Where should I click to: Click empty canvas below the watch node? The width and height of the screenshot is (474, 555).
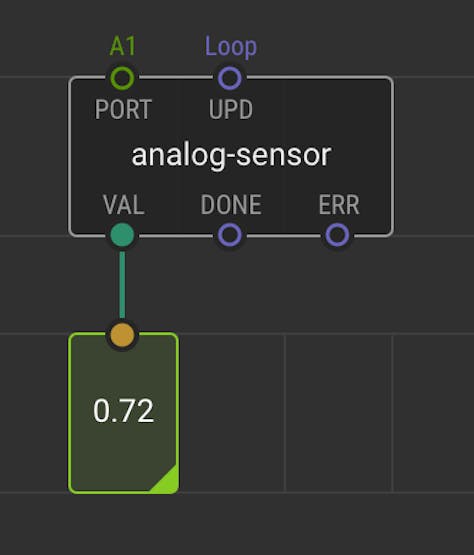coord(124,524)
